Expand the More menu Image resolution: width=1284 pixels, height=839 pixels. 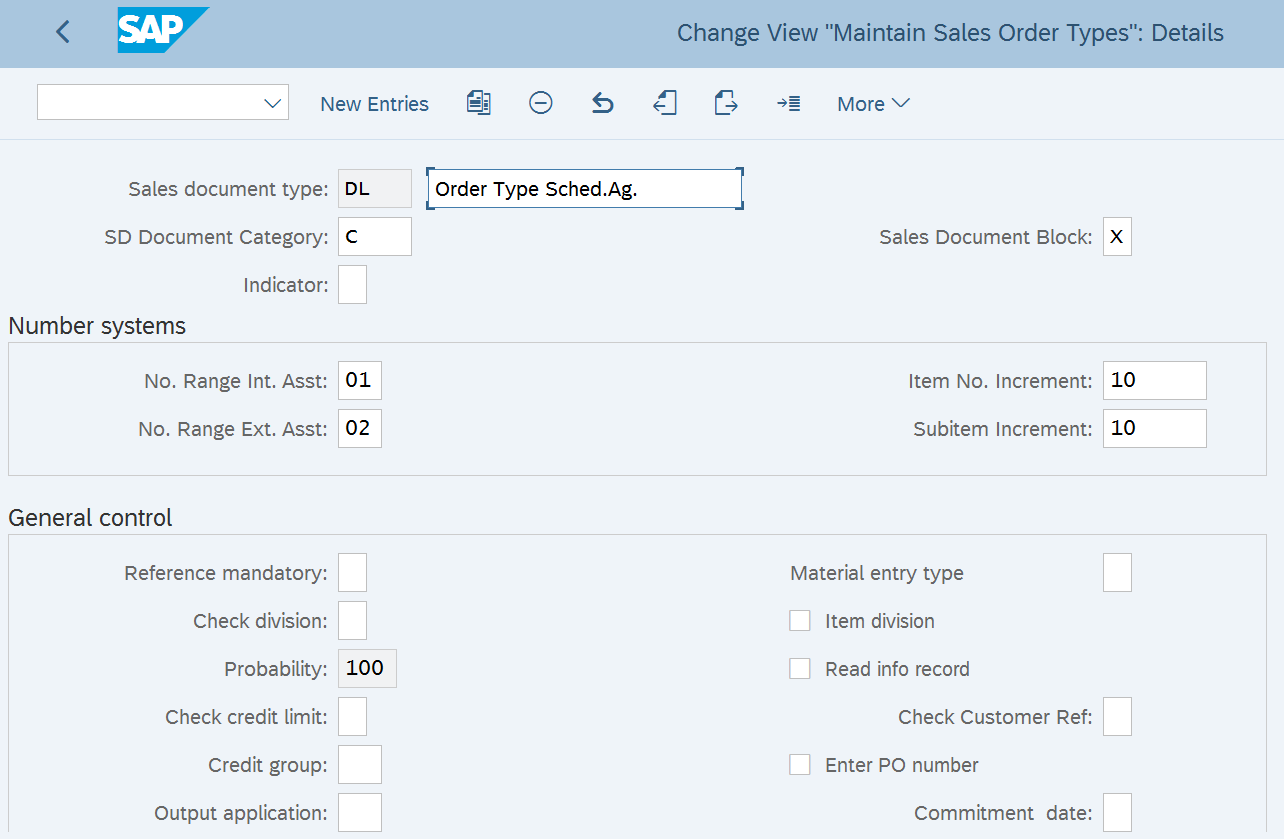873,104
